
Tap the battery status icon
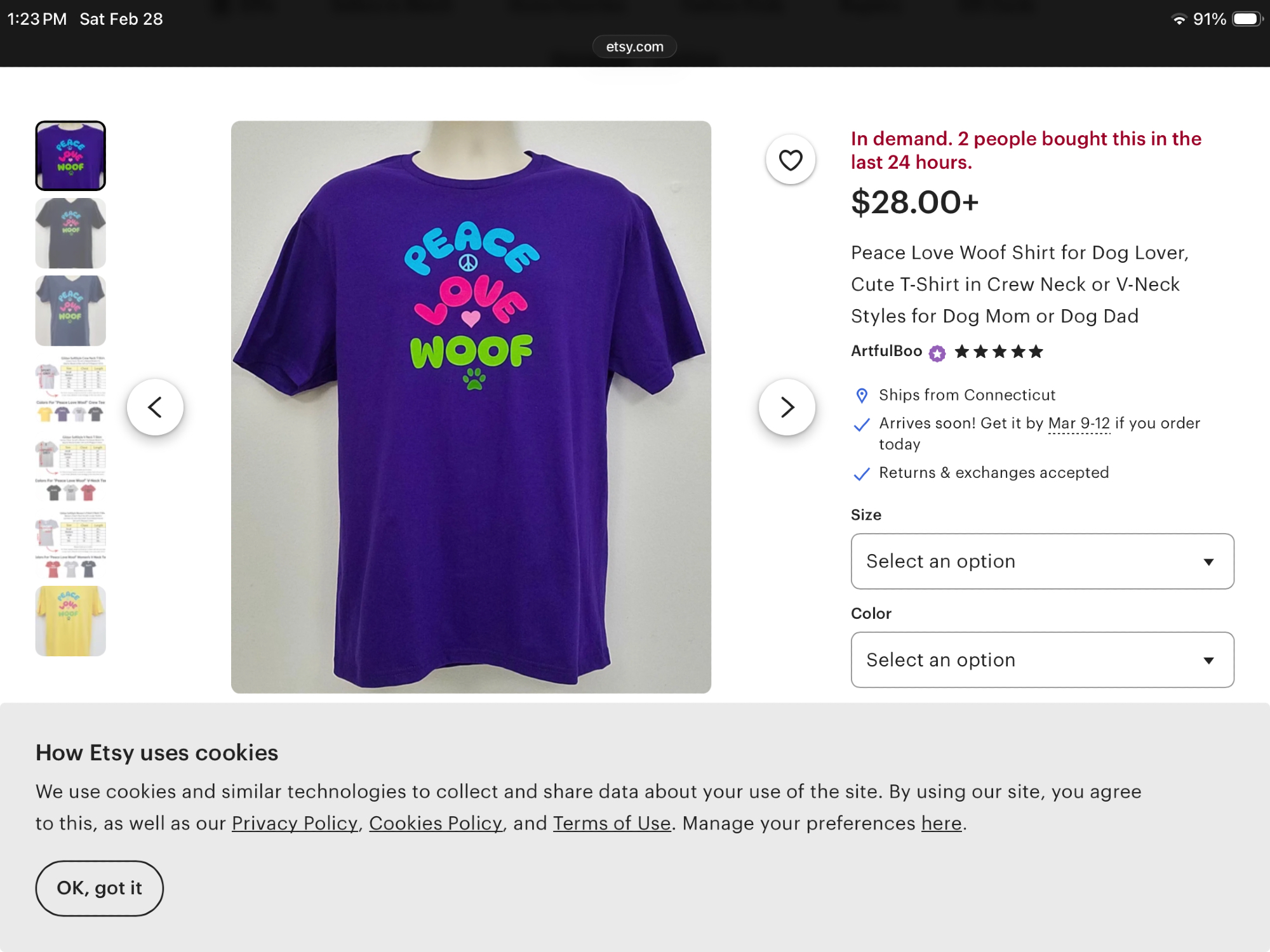point(1247,19)
